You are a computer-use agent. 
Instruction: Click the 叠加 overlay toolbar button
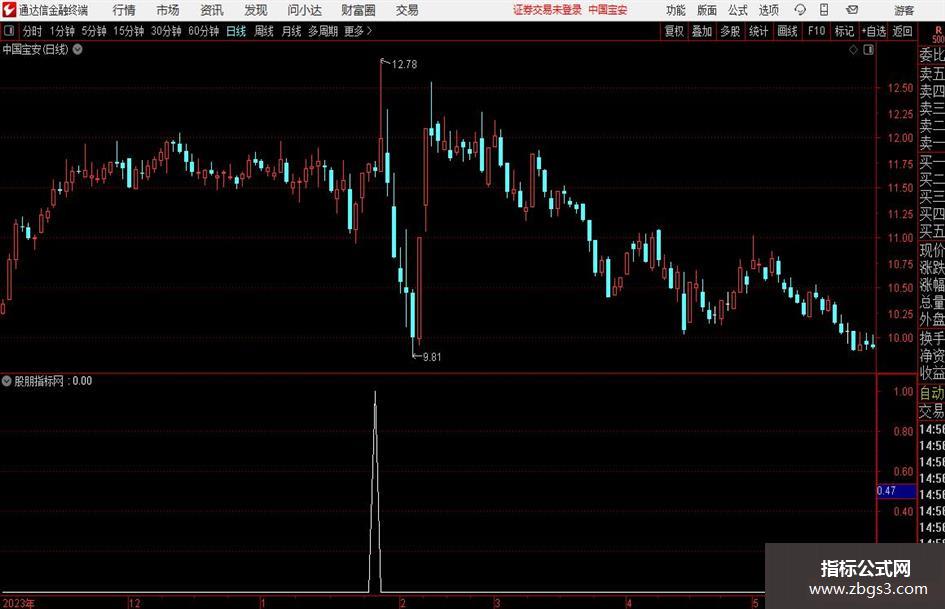(702, 31)
